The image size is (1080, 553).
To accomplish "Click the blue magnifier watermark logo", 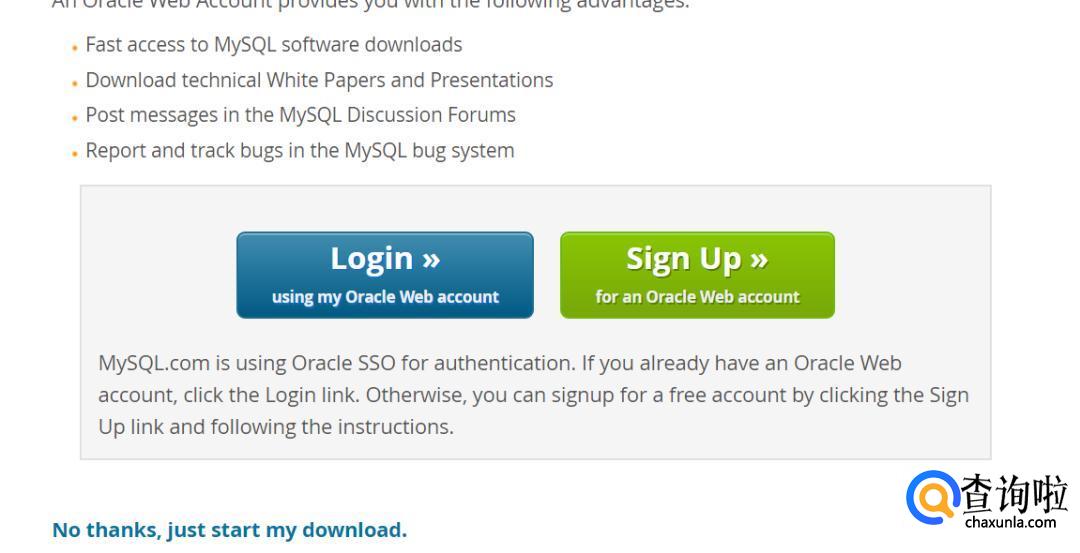I will point(932,499).
